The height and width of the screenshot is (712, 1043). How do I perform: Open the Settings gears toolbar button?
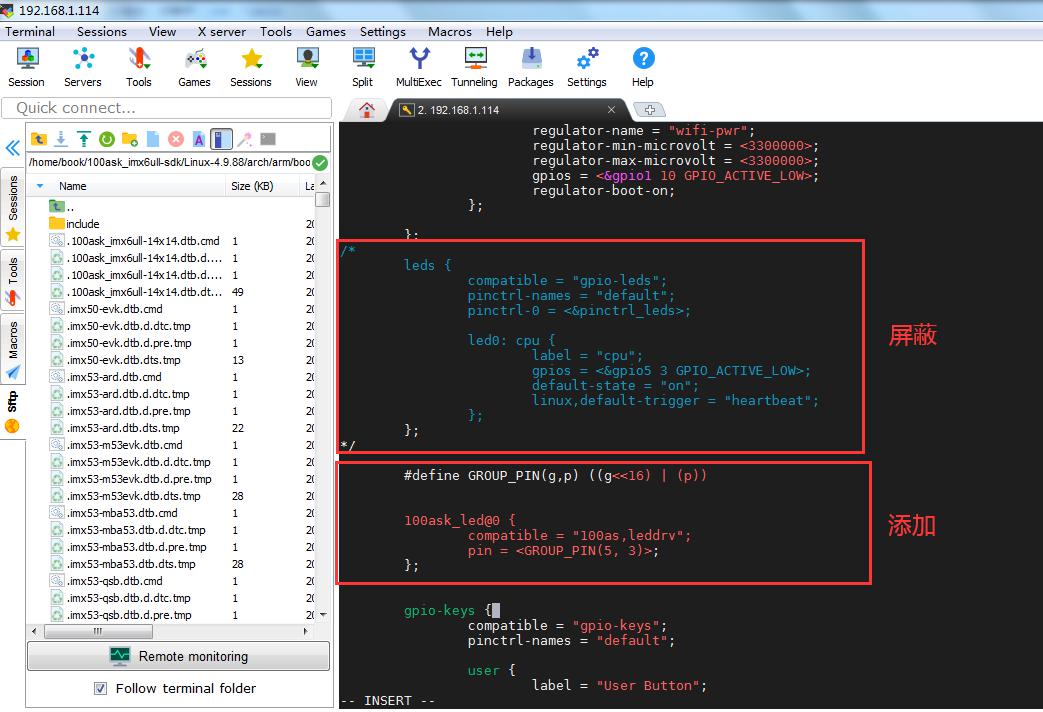click(587, 67)
